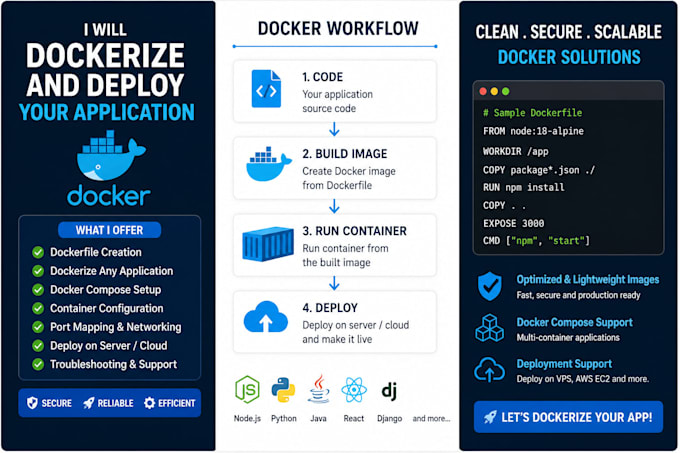Click the Java coffee cup logo

point(319,389)
